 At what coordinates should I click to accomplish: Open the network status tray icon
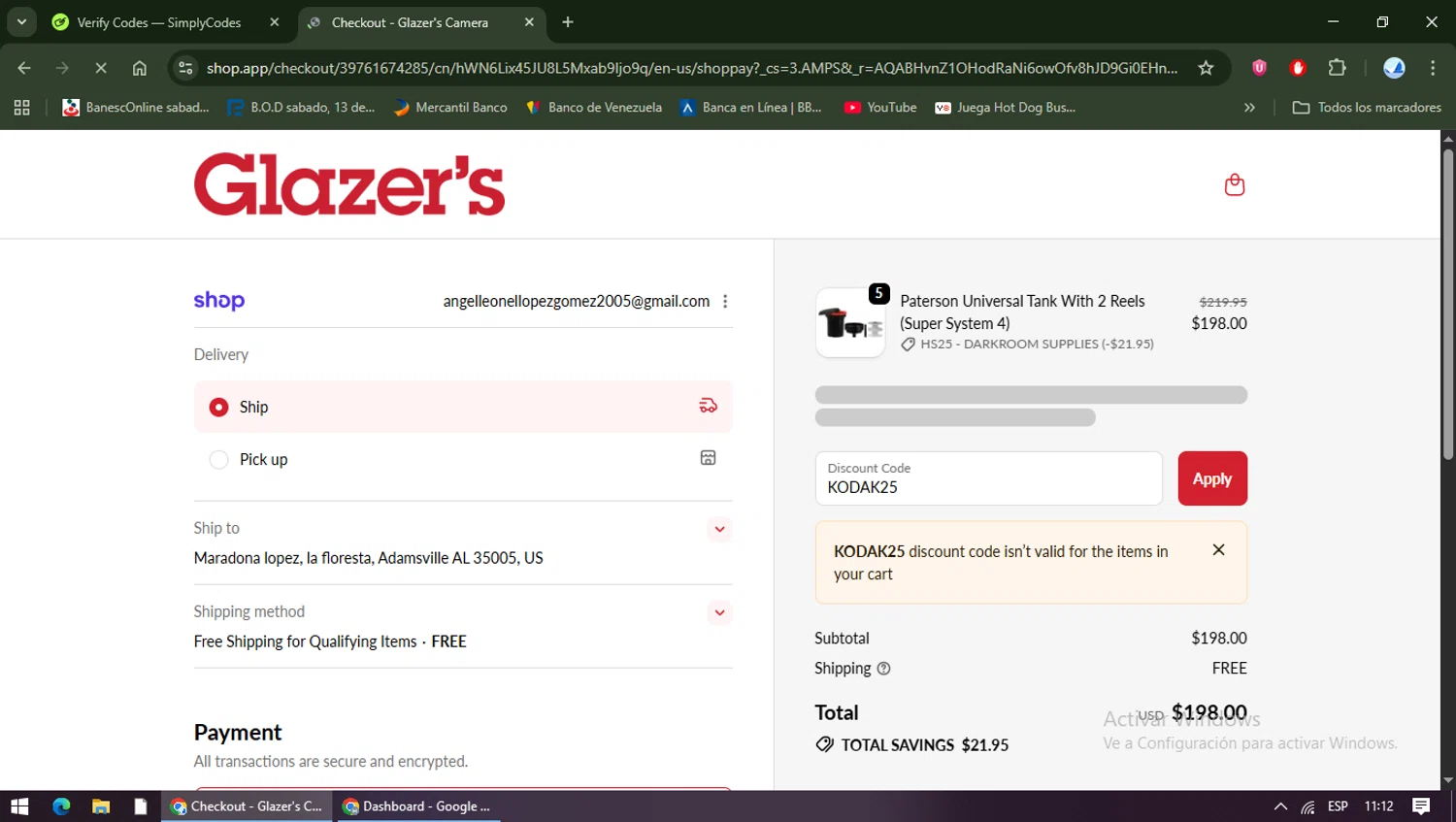click(1308, 806)
